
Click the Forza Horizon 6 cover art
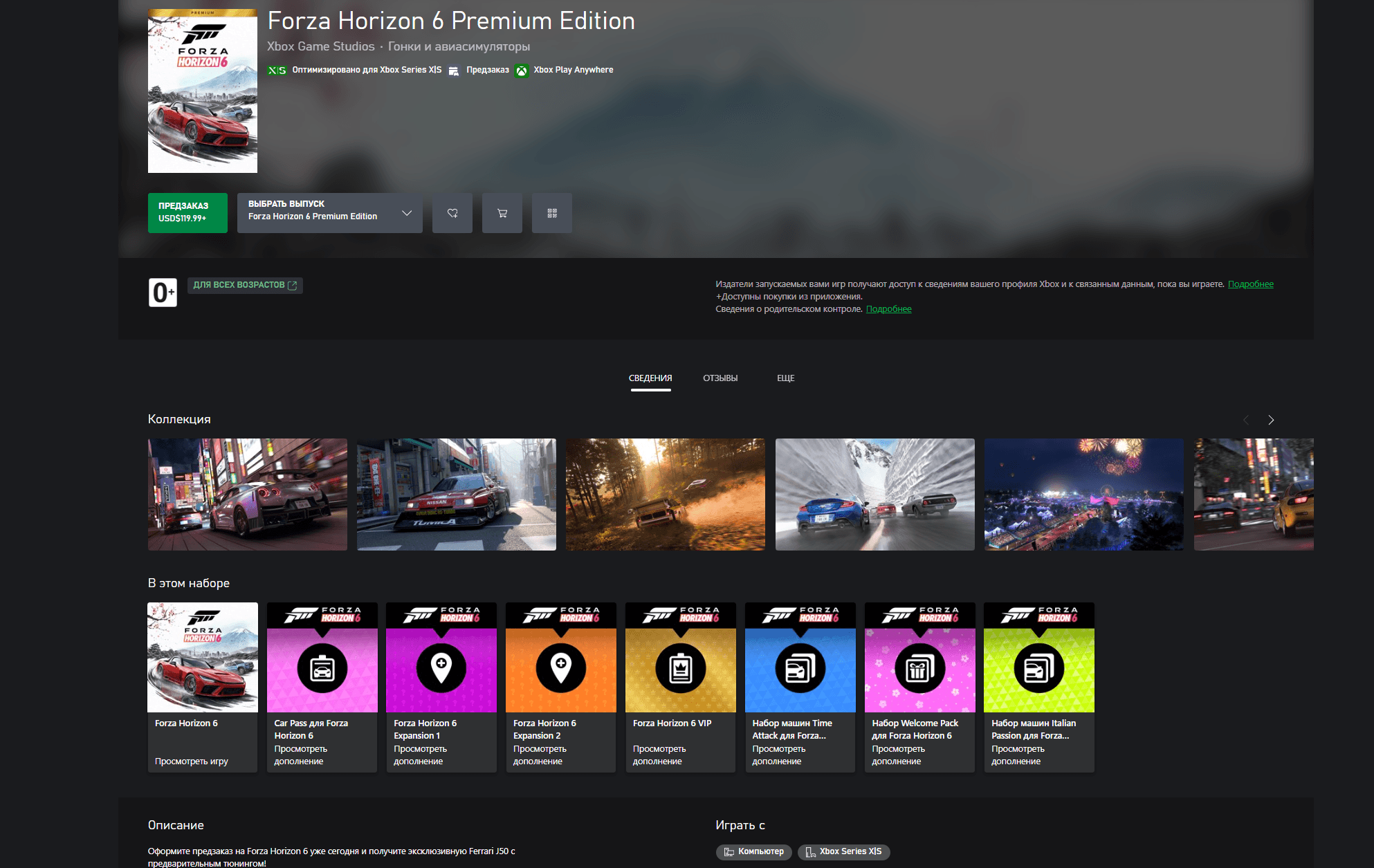(203, 91)
